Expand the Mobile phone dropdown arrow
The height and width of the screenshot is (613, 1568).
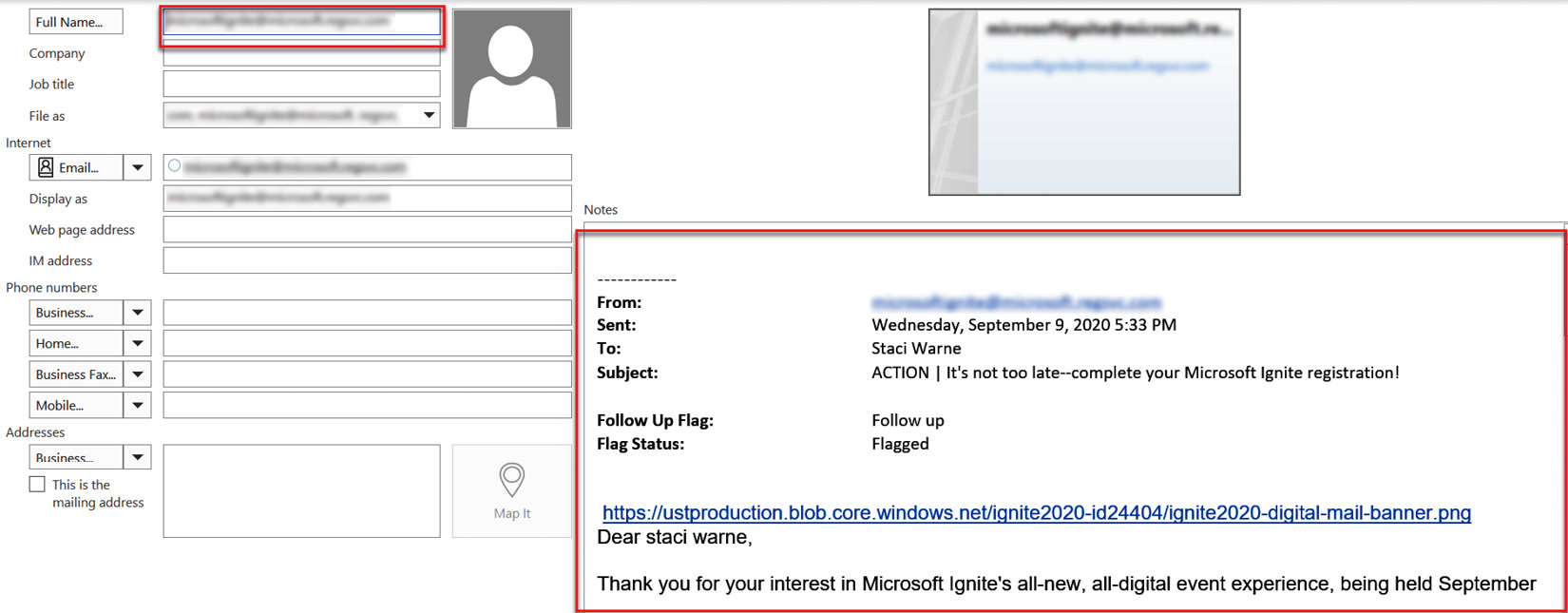click(138, 405)
